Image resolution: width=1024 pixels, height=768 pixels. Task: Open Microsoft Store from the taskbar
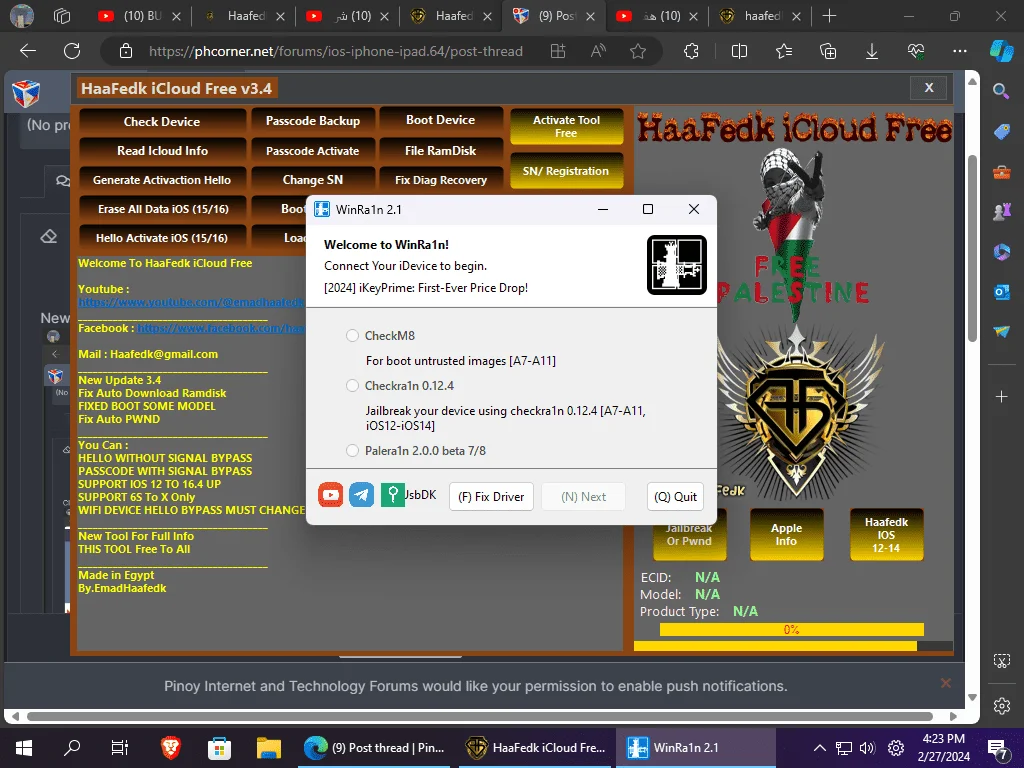click(x=219, y=748)
